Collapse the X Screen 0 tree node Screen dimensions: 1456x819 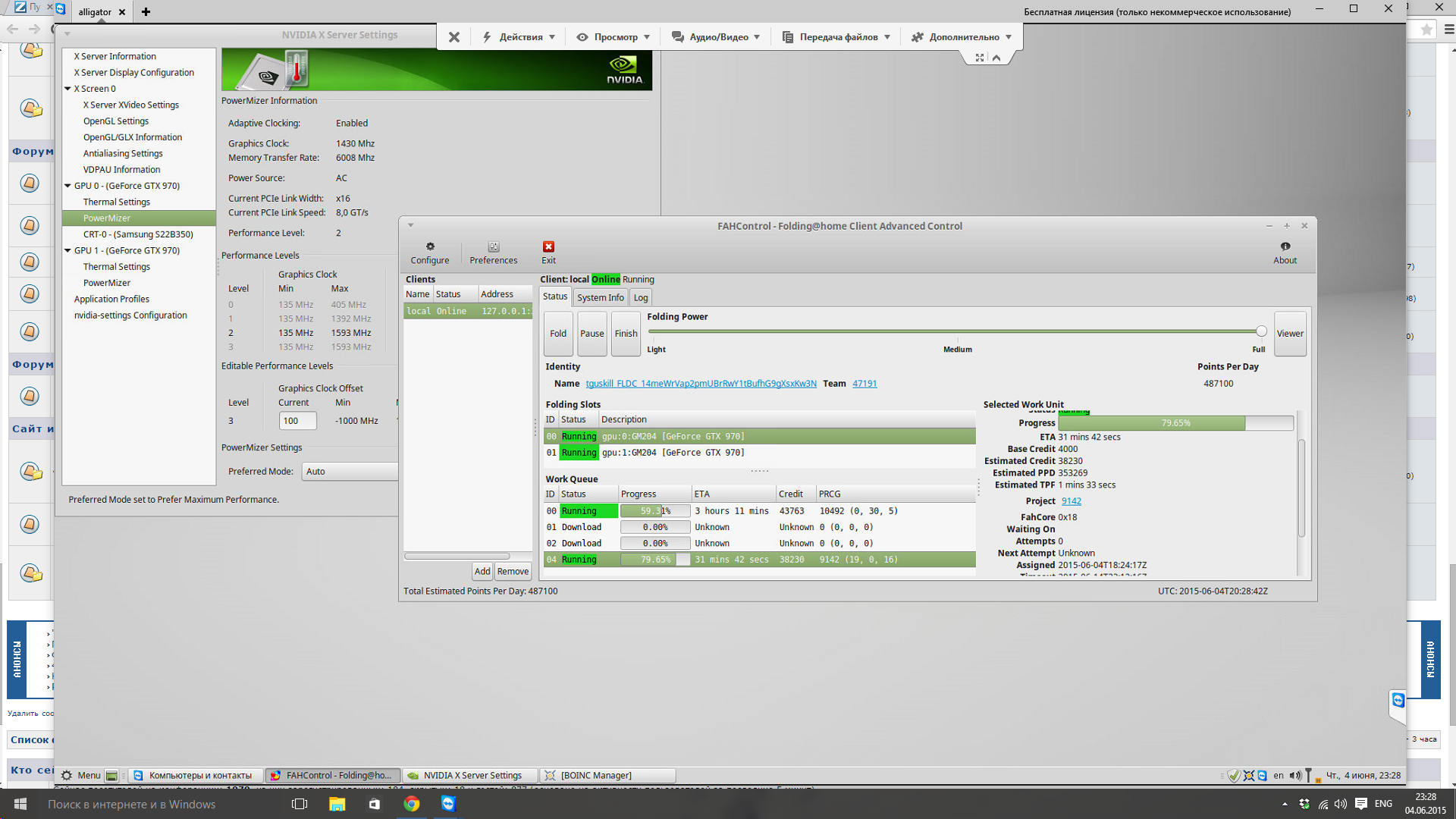[68, 89]
